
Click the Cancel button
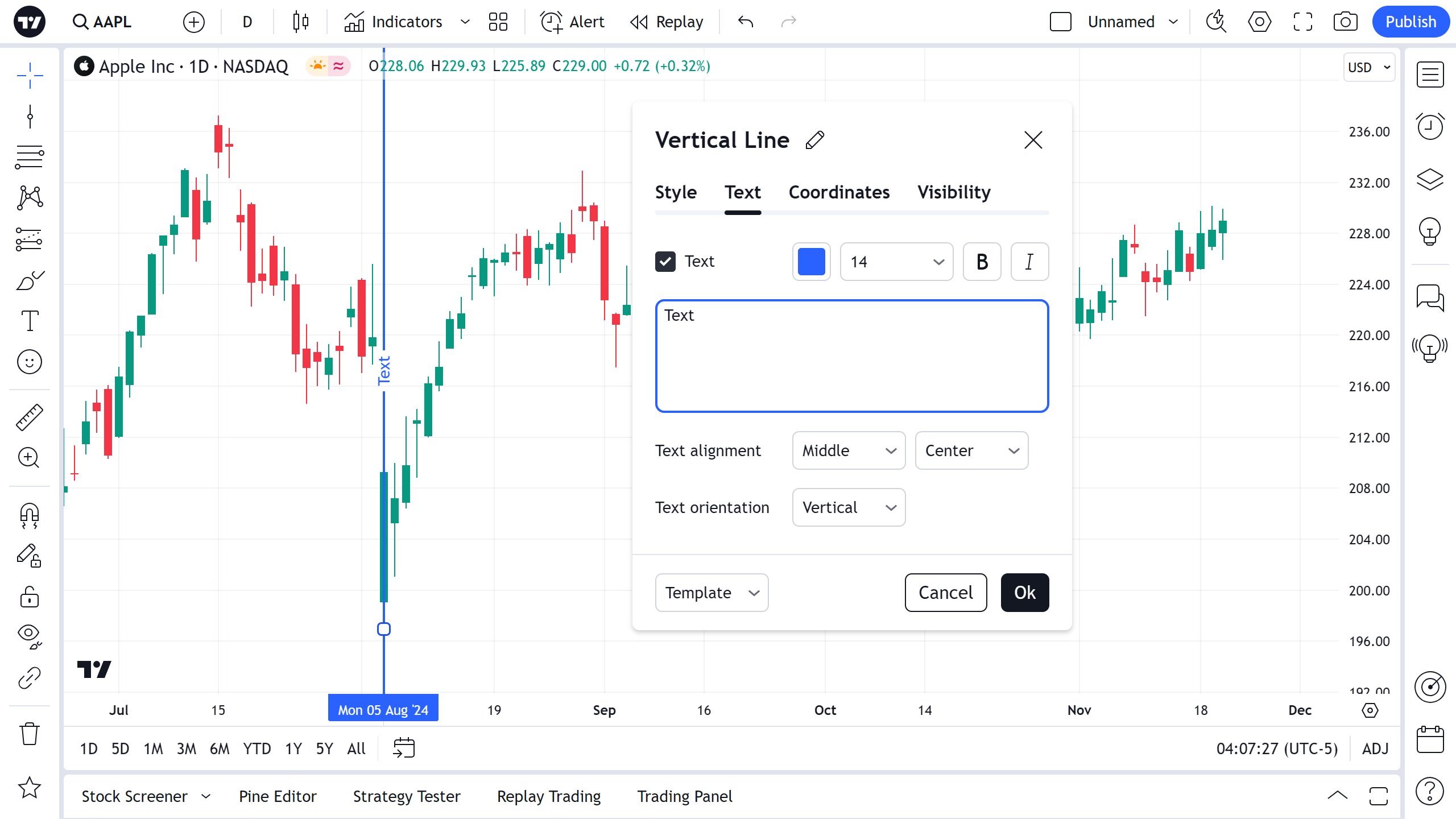point(945,593)
